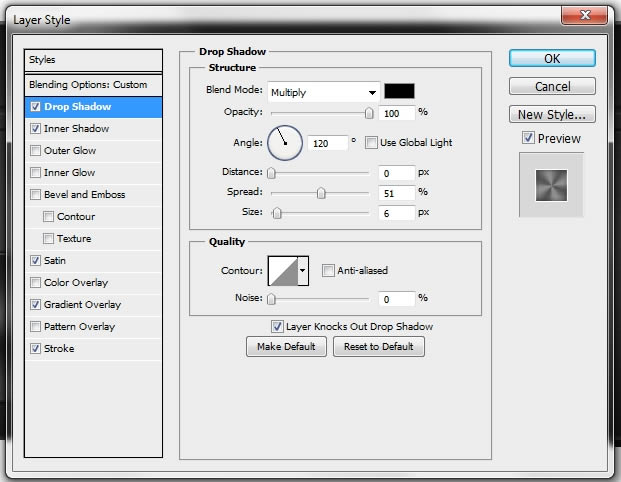Toggle the Drop Shadow checkbox
Screen dimensions: 621x482
[36, 107]
